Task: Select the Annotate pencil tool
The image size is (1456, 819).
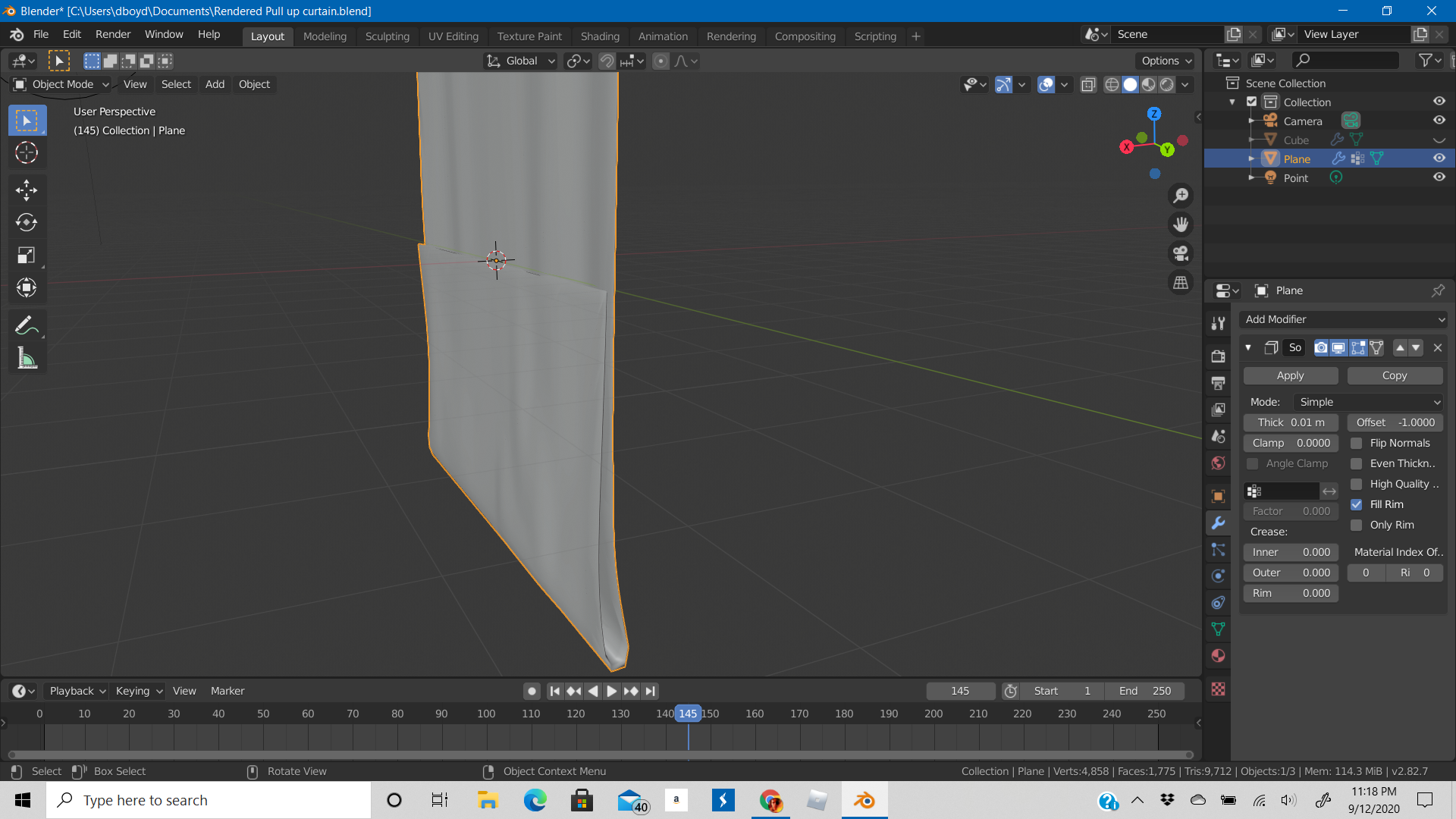Action: coord(27,326)
